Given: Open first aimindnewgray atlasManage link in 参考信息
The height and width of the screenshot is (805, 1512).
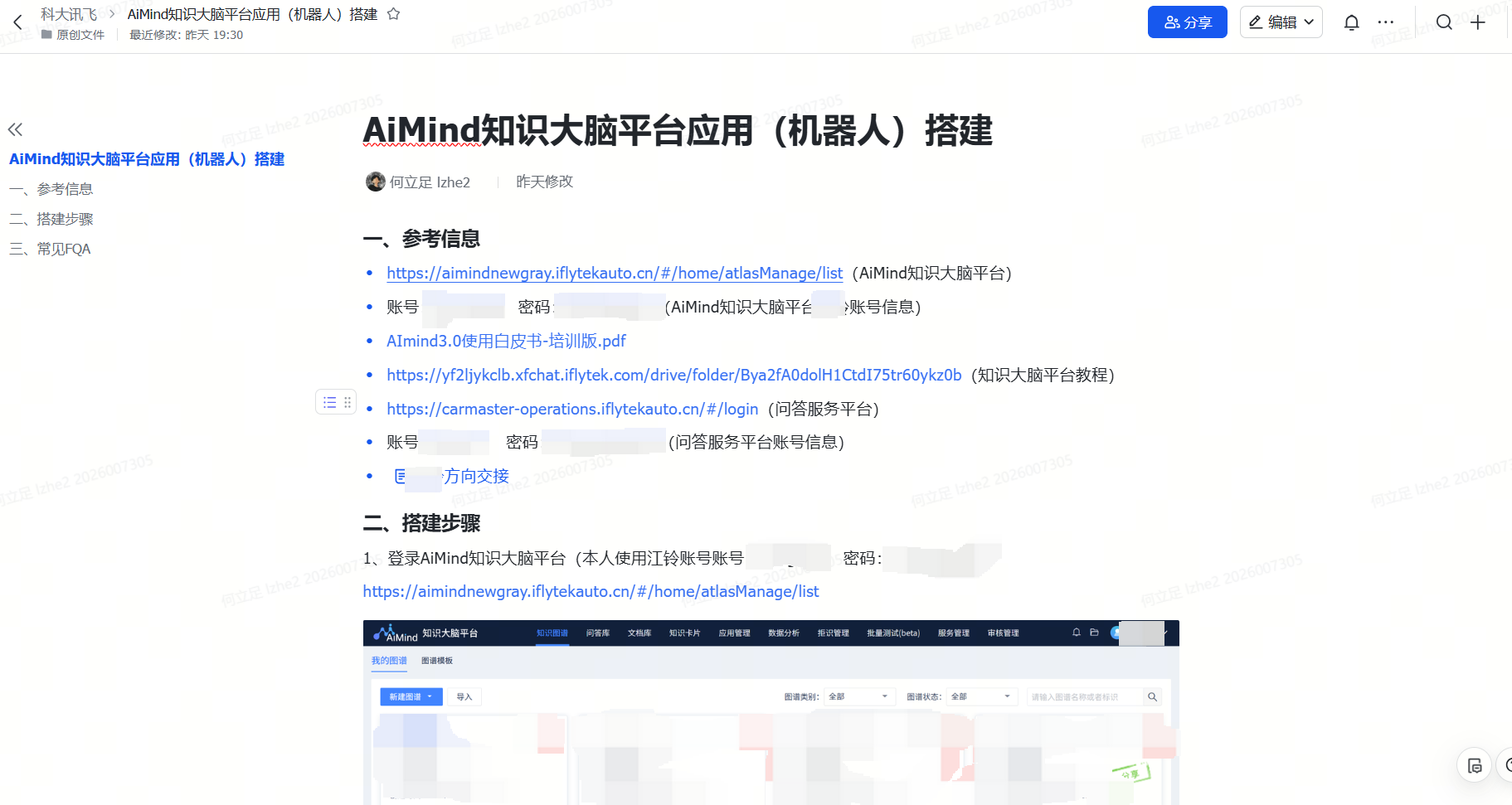Looking at the screenshot, I should 615,273.
